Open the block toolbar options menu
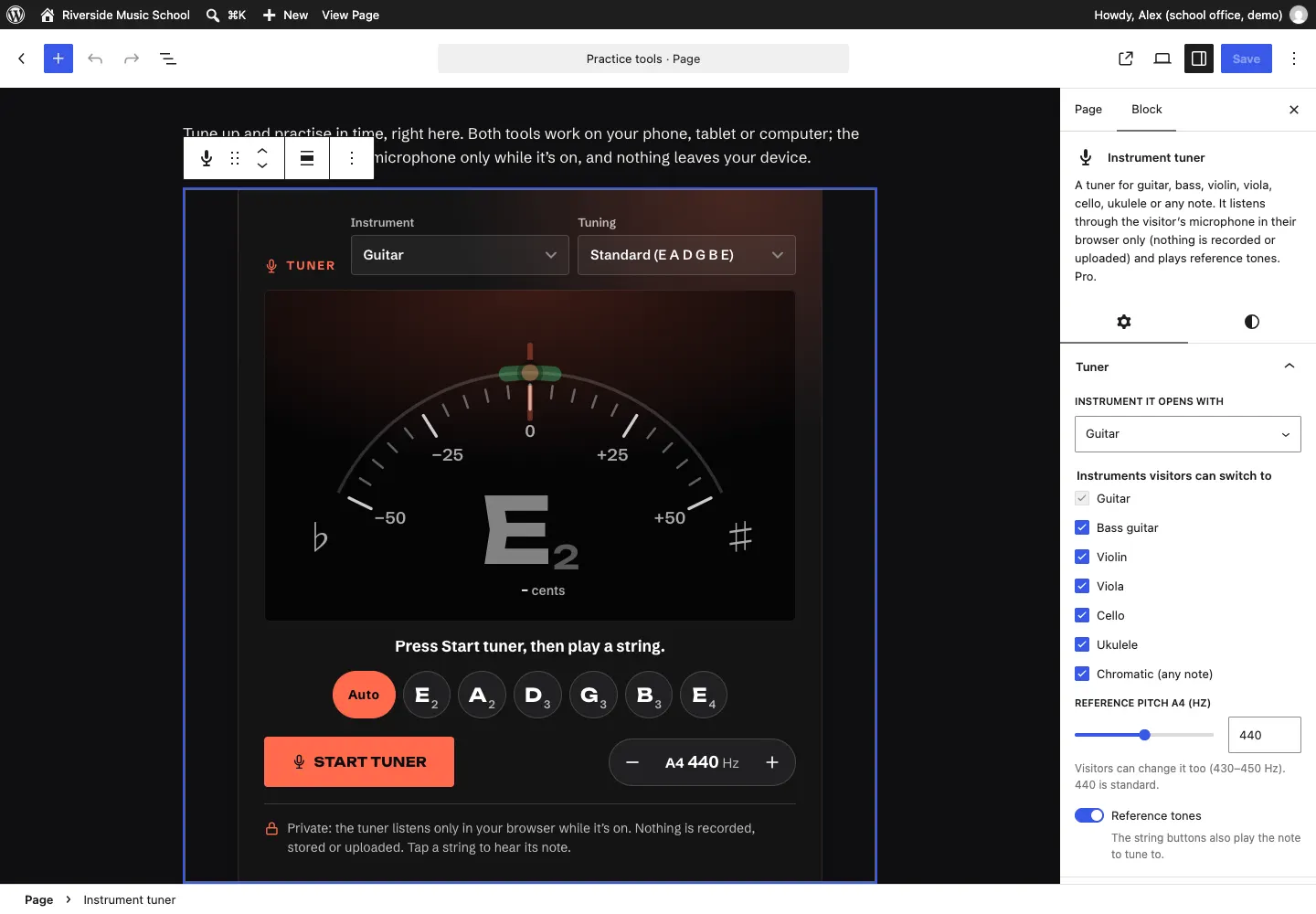 point(352,158)
